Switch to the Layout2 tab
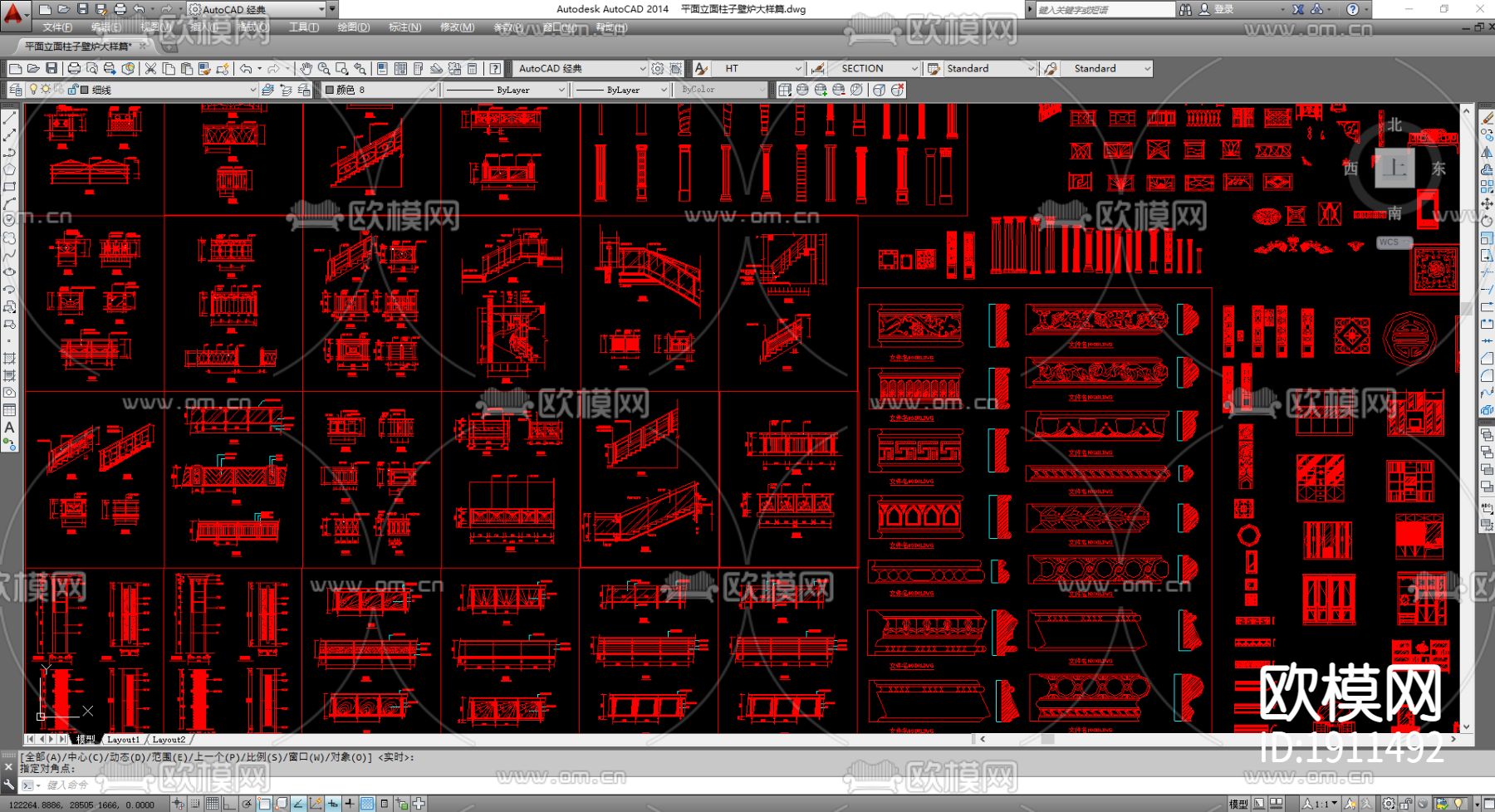The width and height of the screenshot is (1495, 812). 169,739
